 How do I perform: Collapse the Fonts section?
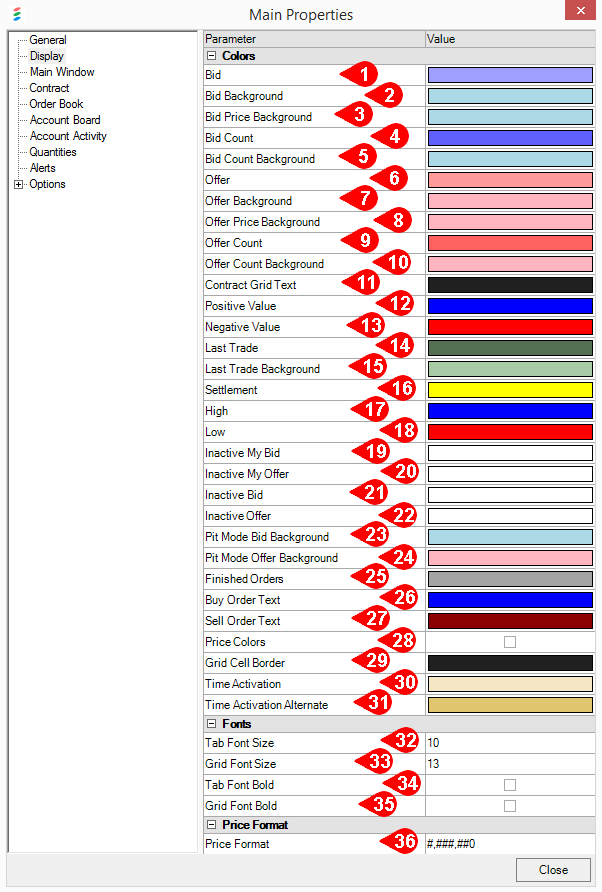(211, 724)
